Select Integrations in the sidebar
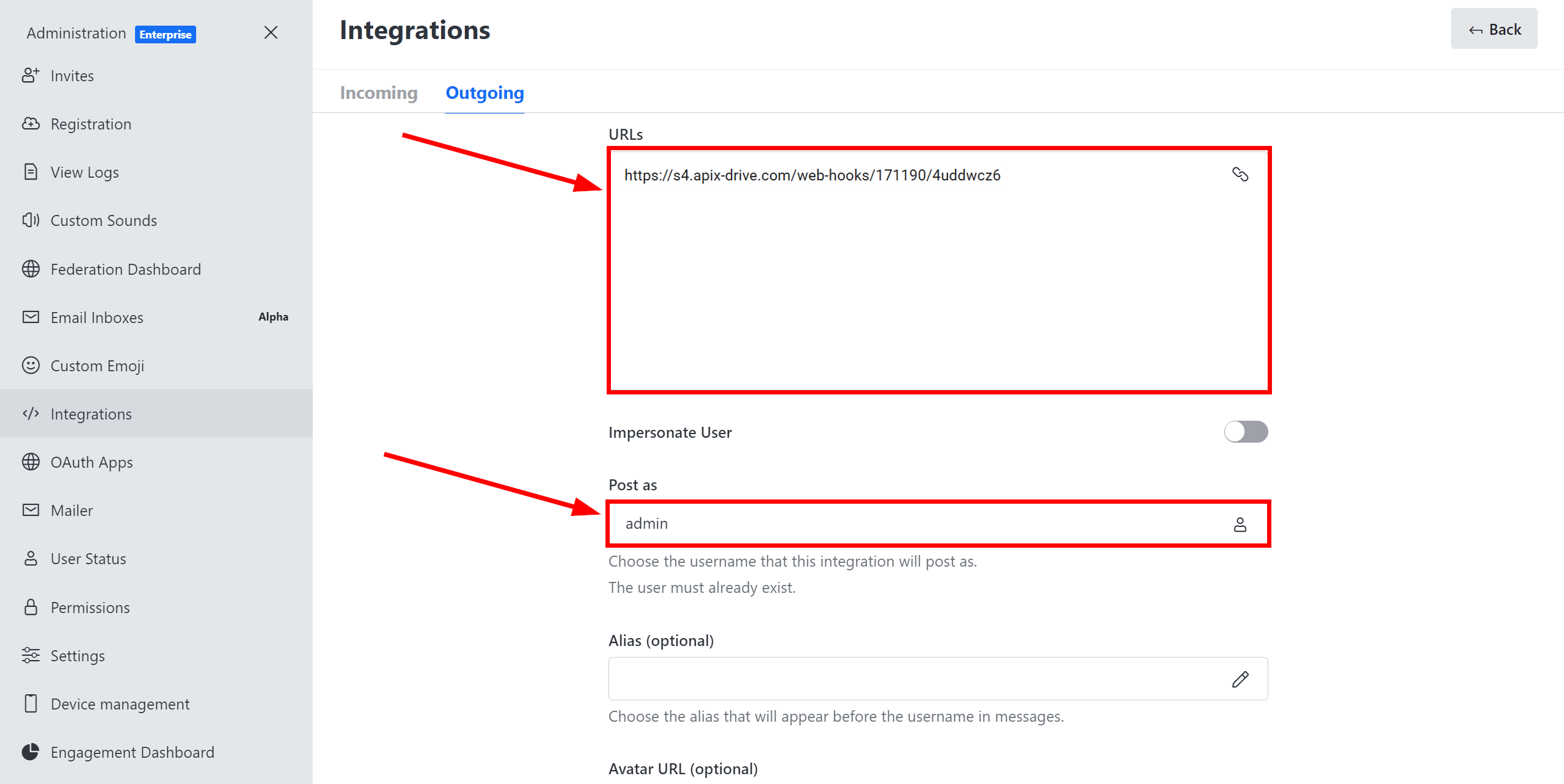Viewport: 1564px width, 784px height. (156, 414)
